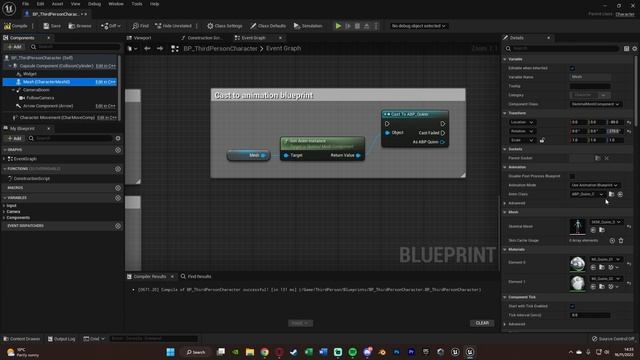Compile the blueprint with the Compile icon
The height and width of the screenshot is (360, 640).
pyautogui.click(x=16, y=26)
